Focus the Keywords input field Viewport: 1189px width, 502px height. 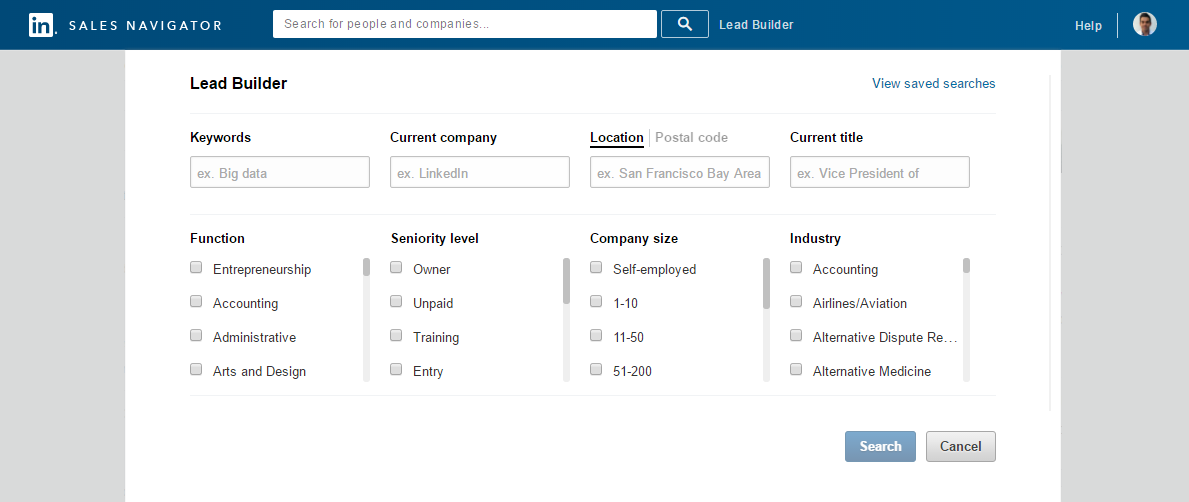(280, 172)
